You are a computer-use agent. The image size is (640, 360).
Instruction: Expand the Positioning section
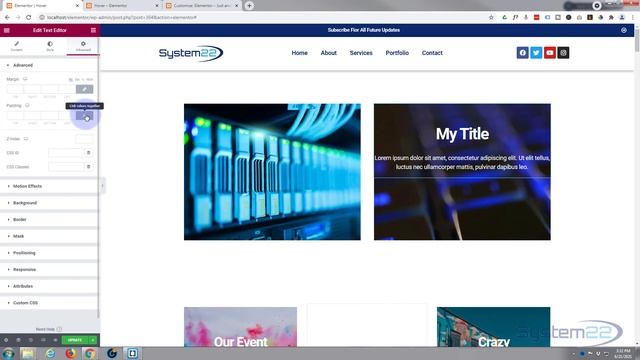pyautogui.click(x=49, y=253)
